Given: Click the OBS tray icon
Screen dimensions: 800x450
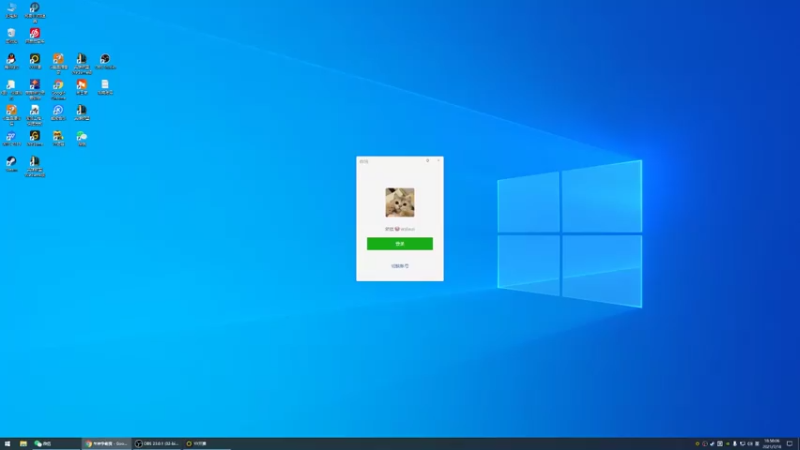Looking at the screenshot, I should coord(705,444).
